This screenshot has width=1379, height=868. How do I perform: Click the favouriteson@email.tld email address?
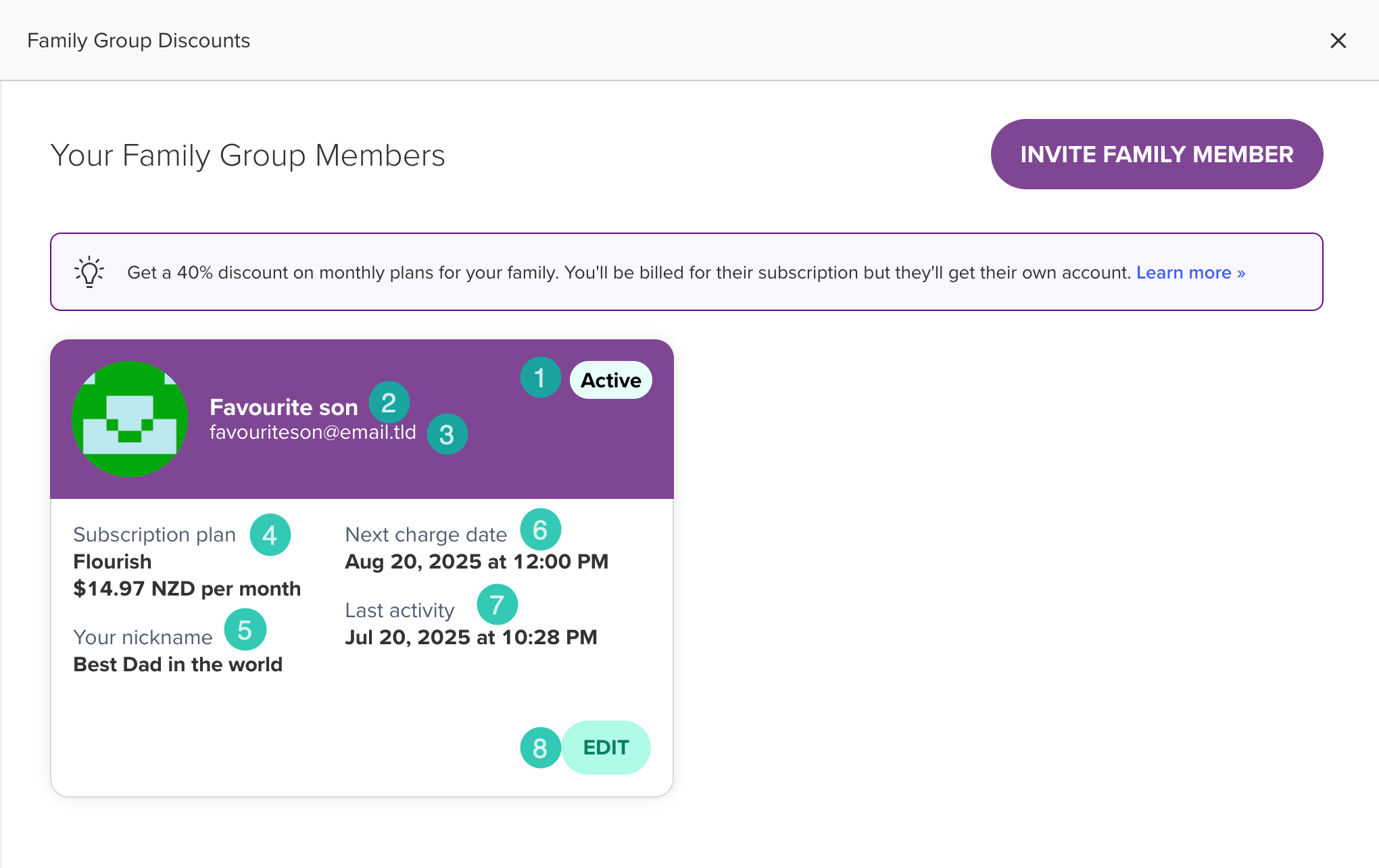click(x=313, y=433)
